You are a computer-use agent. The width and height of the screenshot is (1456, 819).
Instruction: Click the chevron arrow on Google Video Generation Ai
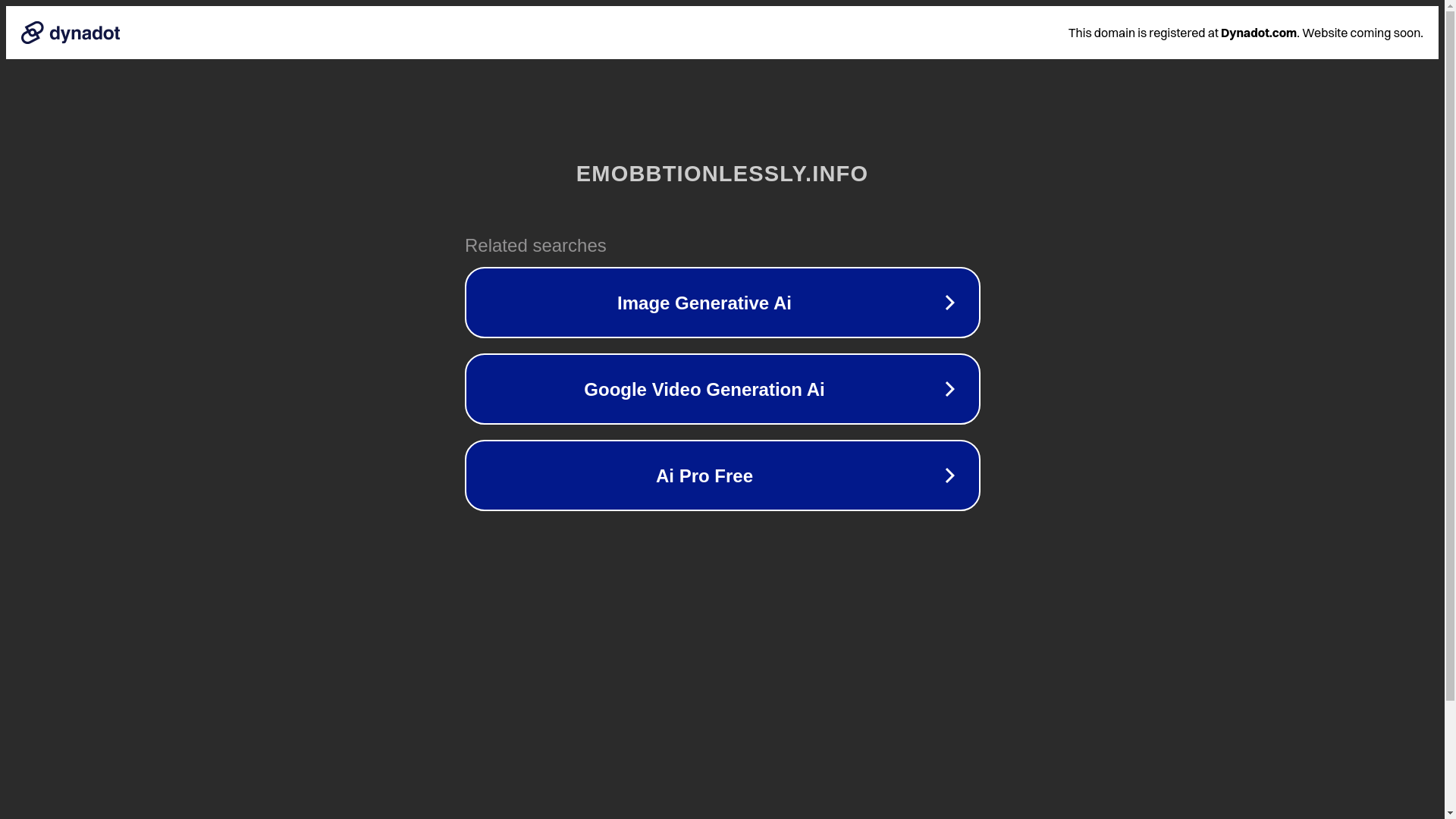[949, 389]
